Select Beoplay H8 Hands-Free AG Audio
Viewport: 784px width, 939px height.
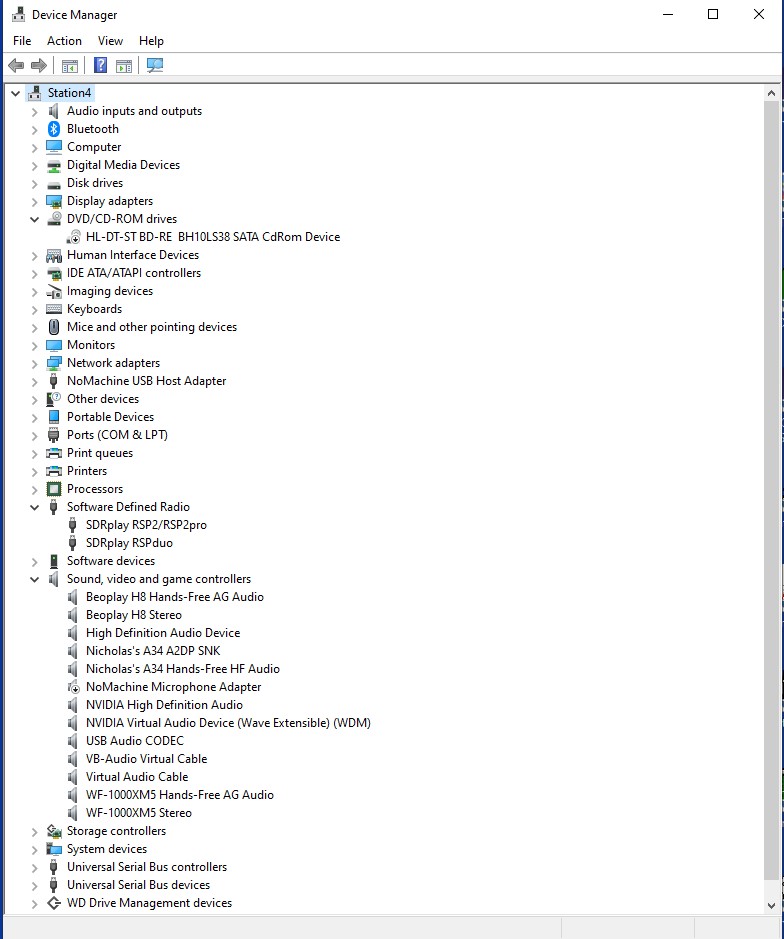[x=175, y=597]
